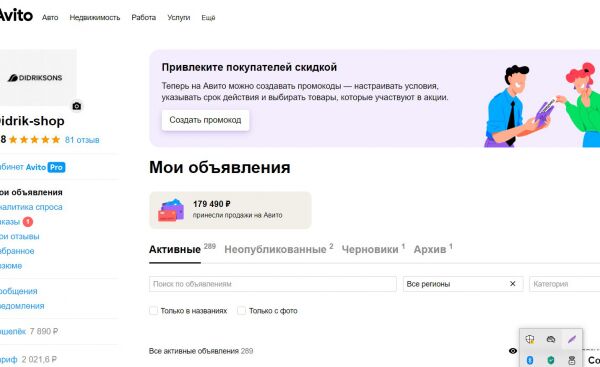Open the 'Категория' dropdown field
600x367 pixels.
[564, 284]
